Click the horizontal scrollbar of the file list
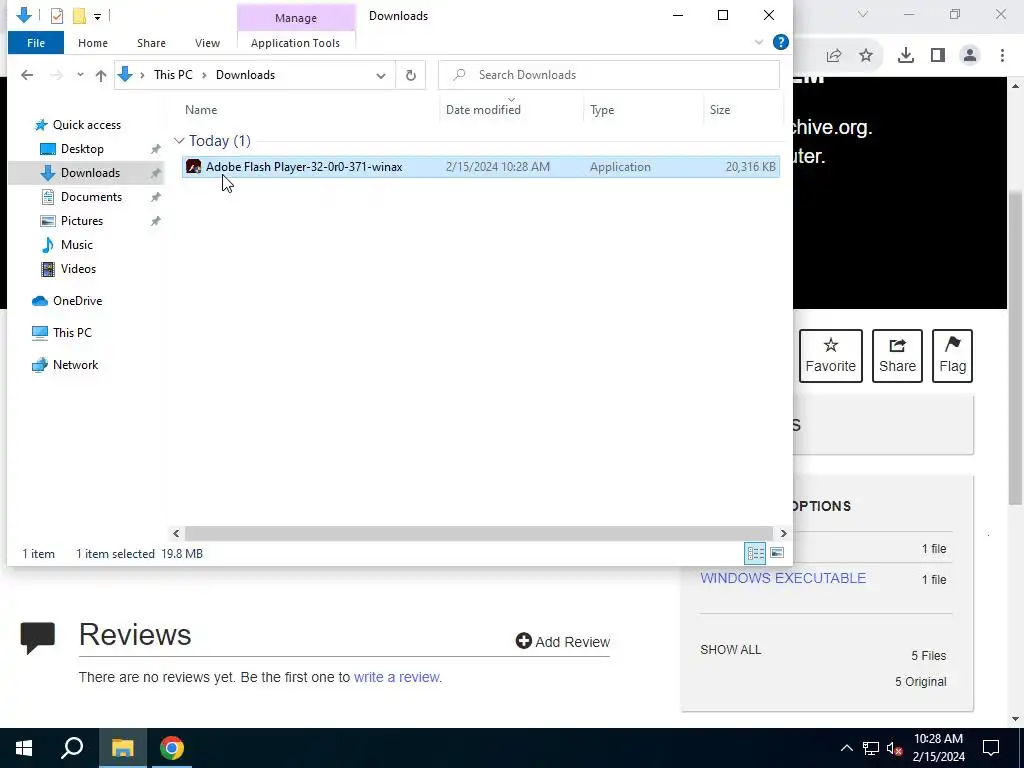 click(479, 534)
